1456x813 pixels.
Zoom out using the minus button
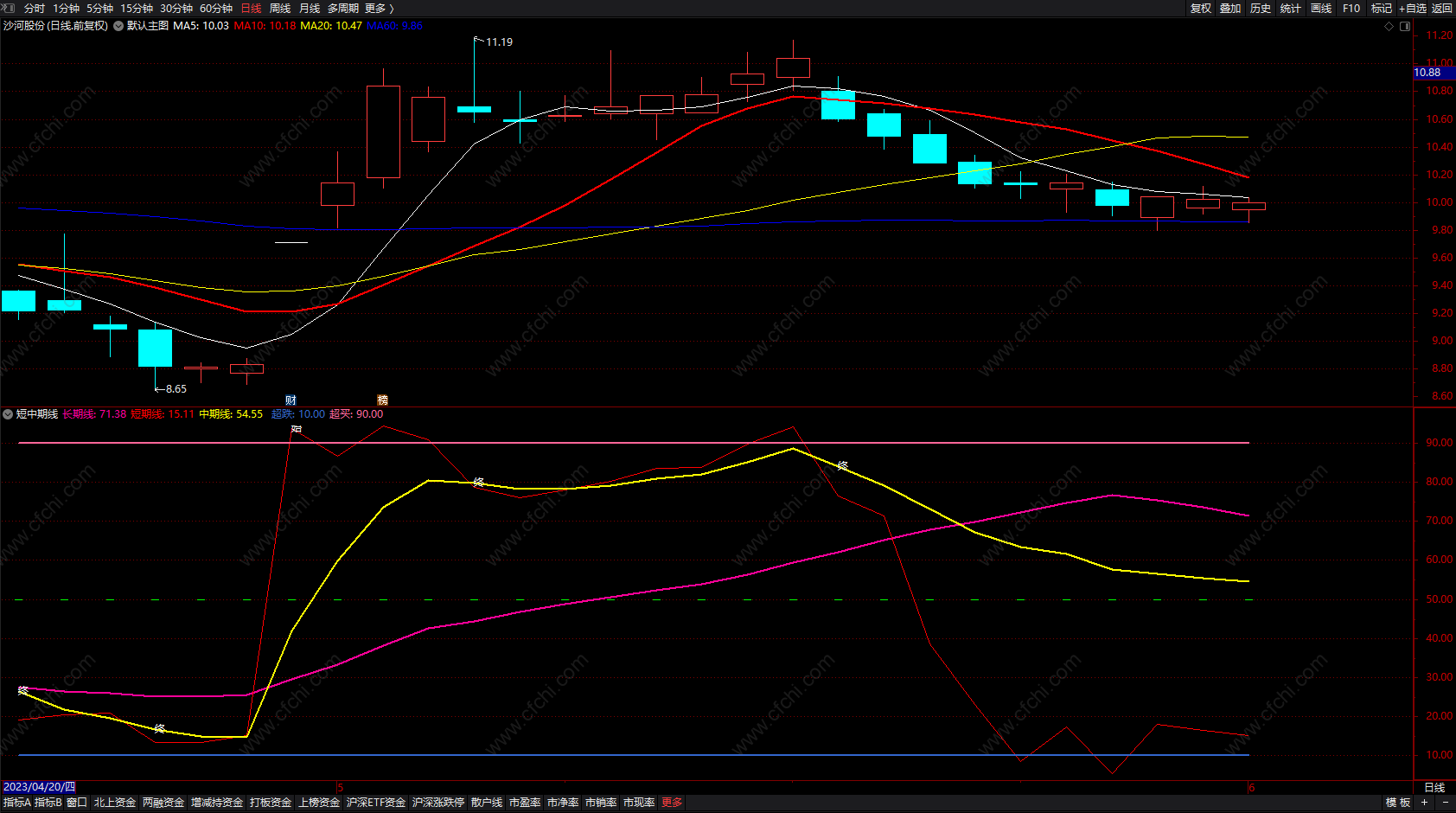click(x=1445, y=803)
